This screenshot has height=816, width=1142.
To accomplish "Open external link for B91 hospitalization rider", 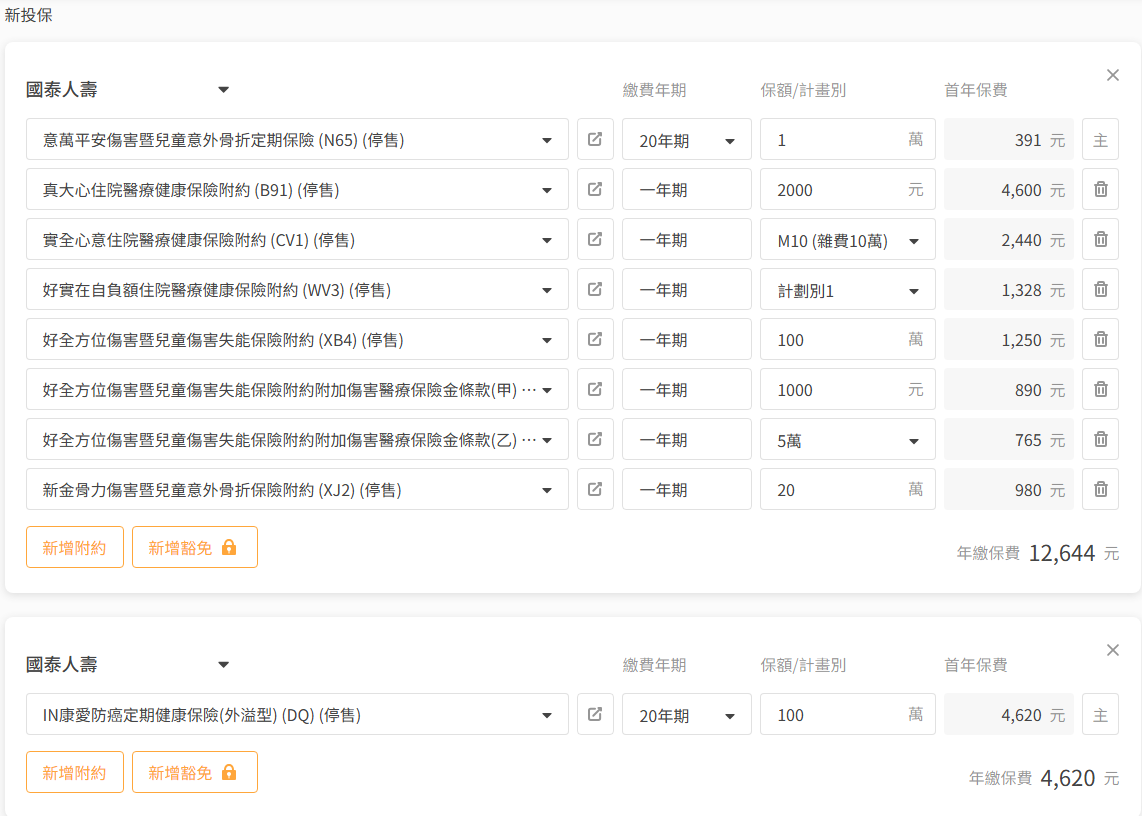I will pyautogui.click(x=595, y=190).
